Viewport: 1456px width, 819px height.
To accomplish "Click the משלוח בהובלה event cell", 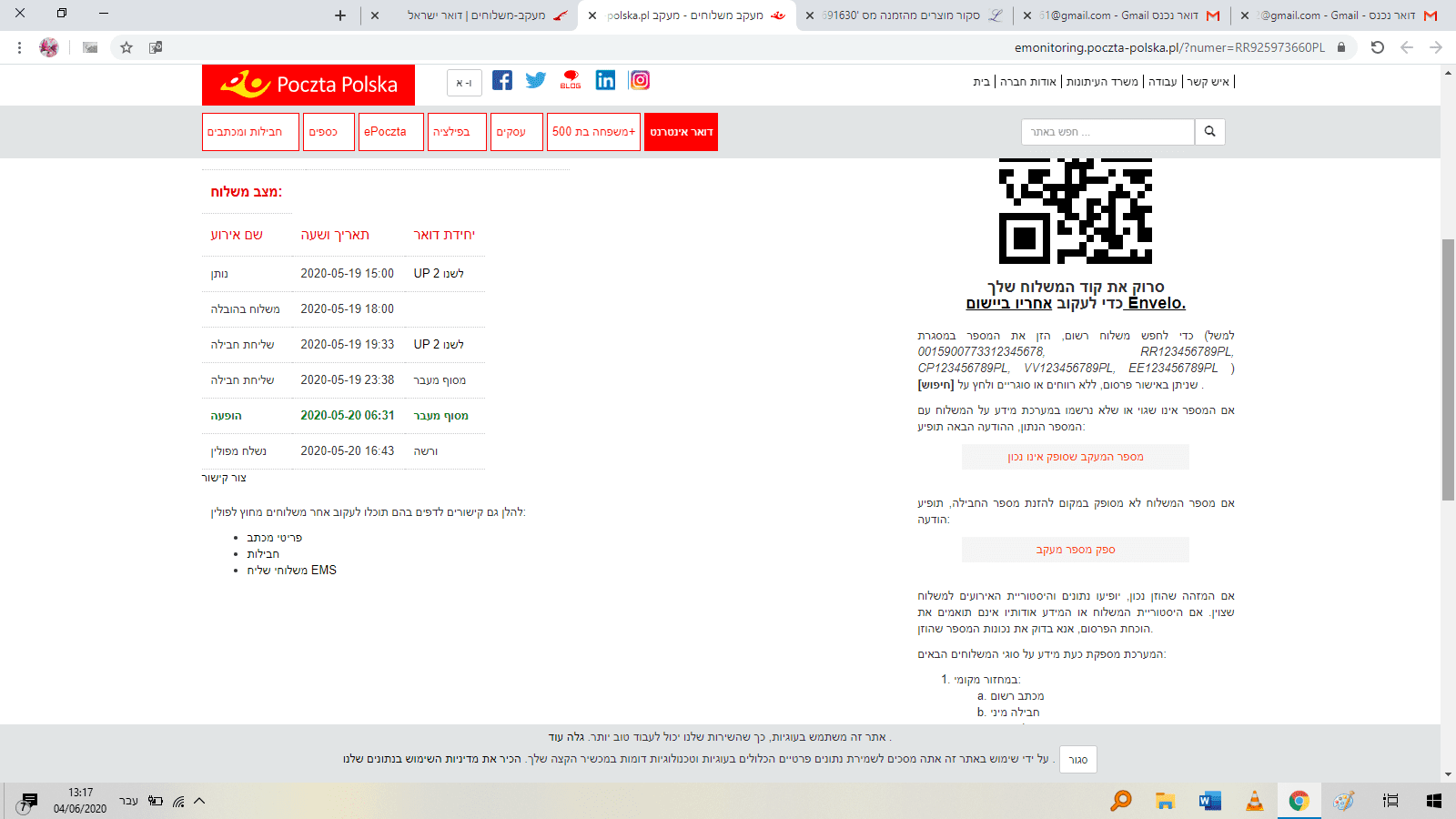I will tap(245, 309).
